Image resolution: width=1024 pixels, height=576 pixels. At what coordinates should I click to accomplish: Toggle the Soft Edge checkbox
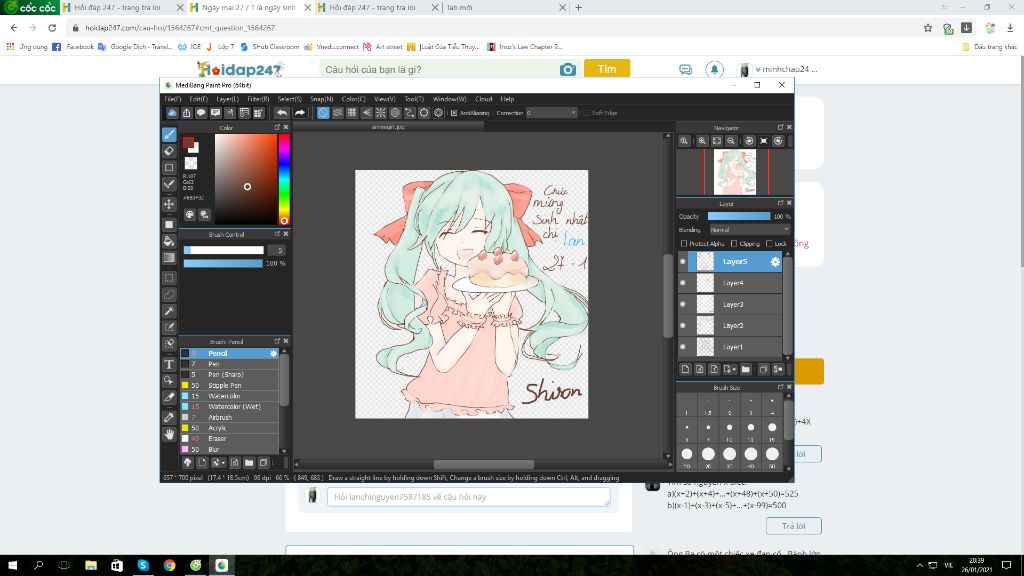click(x=586, y=113)
